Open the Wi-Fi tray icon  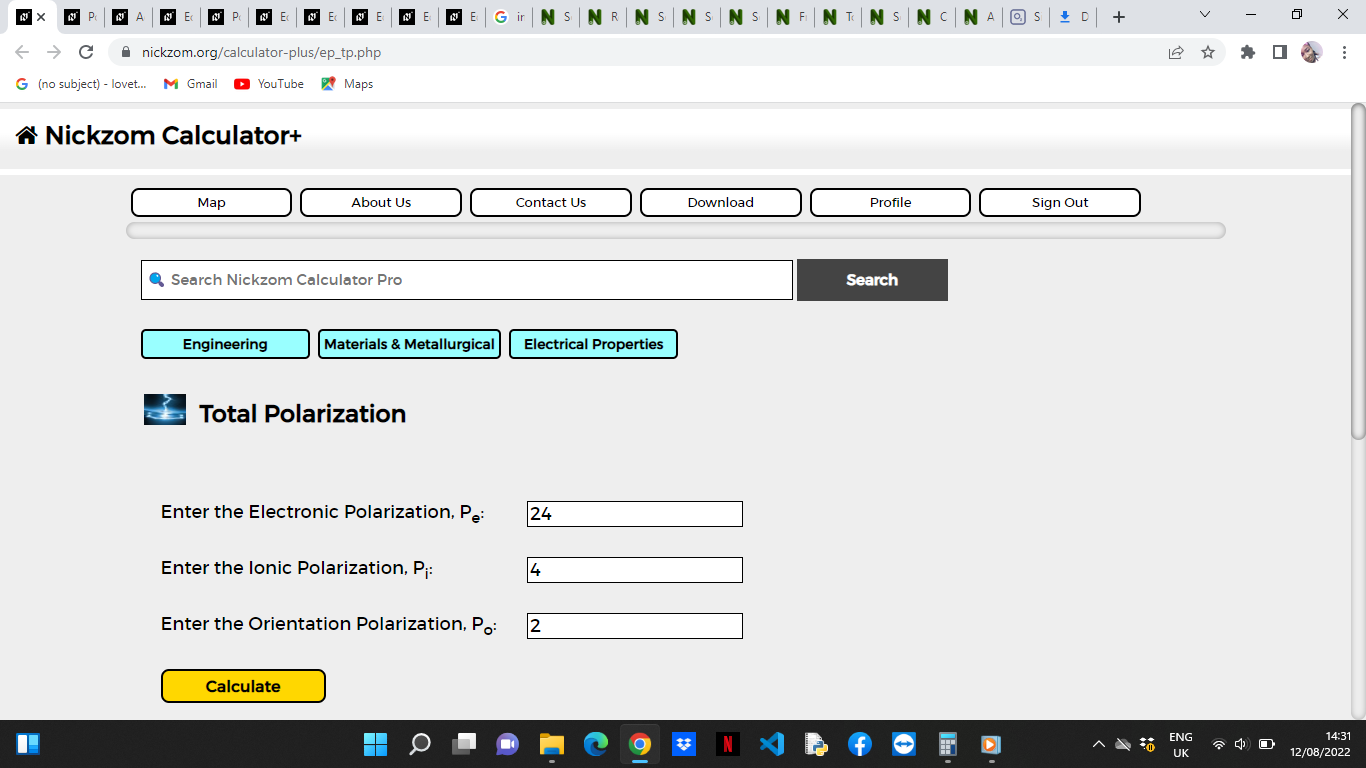pyautogui.click(x=1218, y=744)
